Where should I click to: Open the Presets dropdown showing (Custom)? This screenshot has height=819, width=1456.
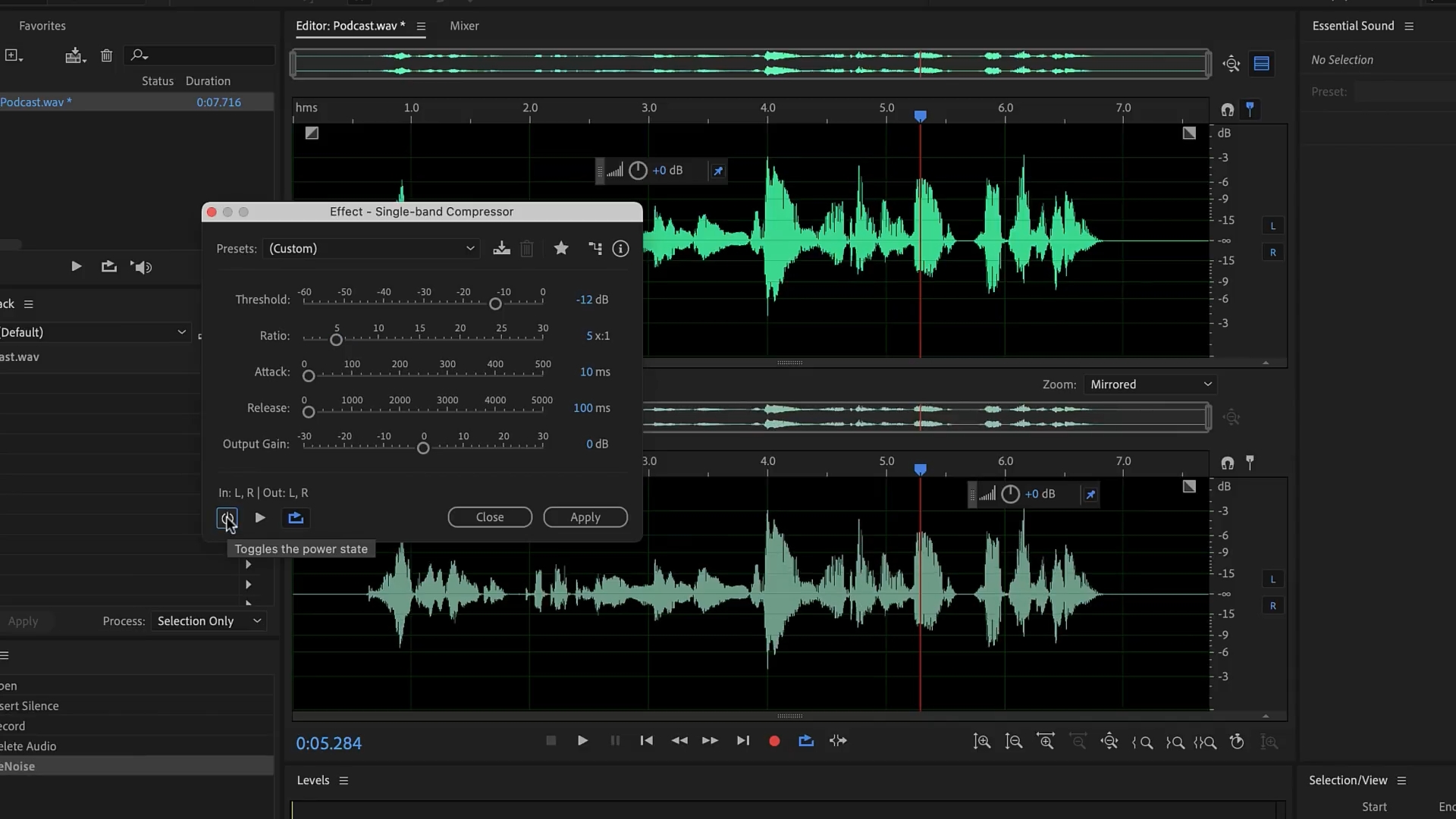pos(372,249)
